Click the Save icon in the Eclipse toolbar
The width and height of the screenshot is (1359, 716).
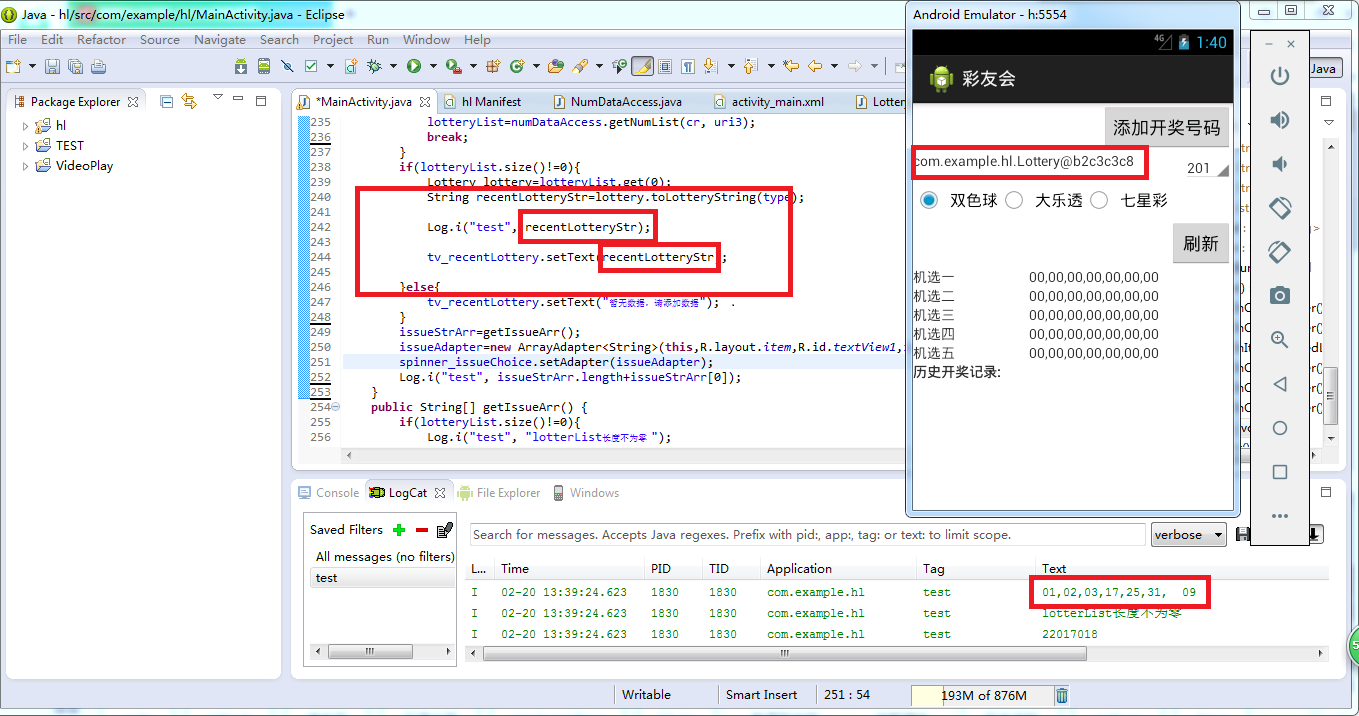(x=52, y=67)
